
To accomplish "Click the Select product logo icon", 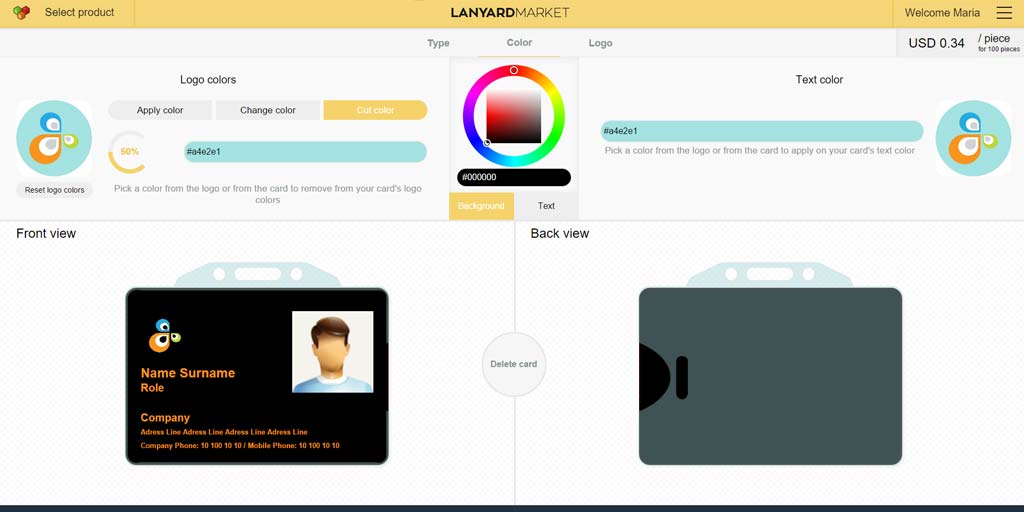I will point(21,13).
